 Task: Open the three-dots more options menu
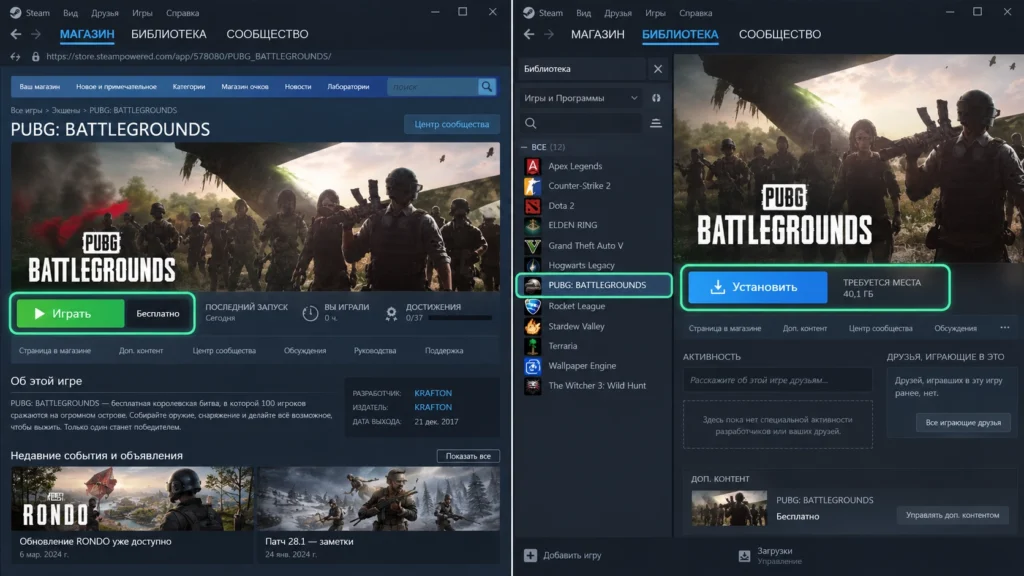pos(1004,328)
